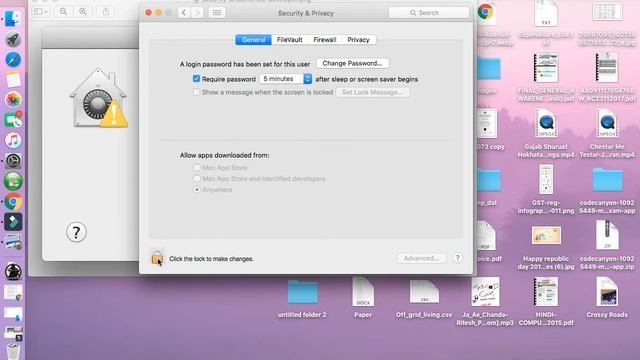The width and height of the screenshot is (640, 360).
Task: Switch to the FileVault tab
Action: coord(289,40)
